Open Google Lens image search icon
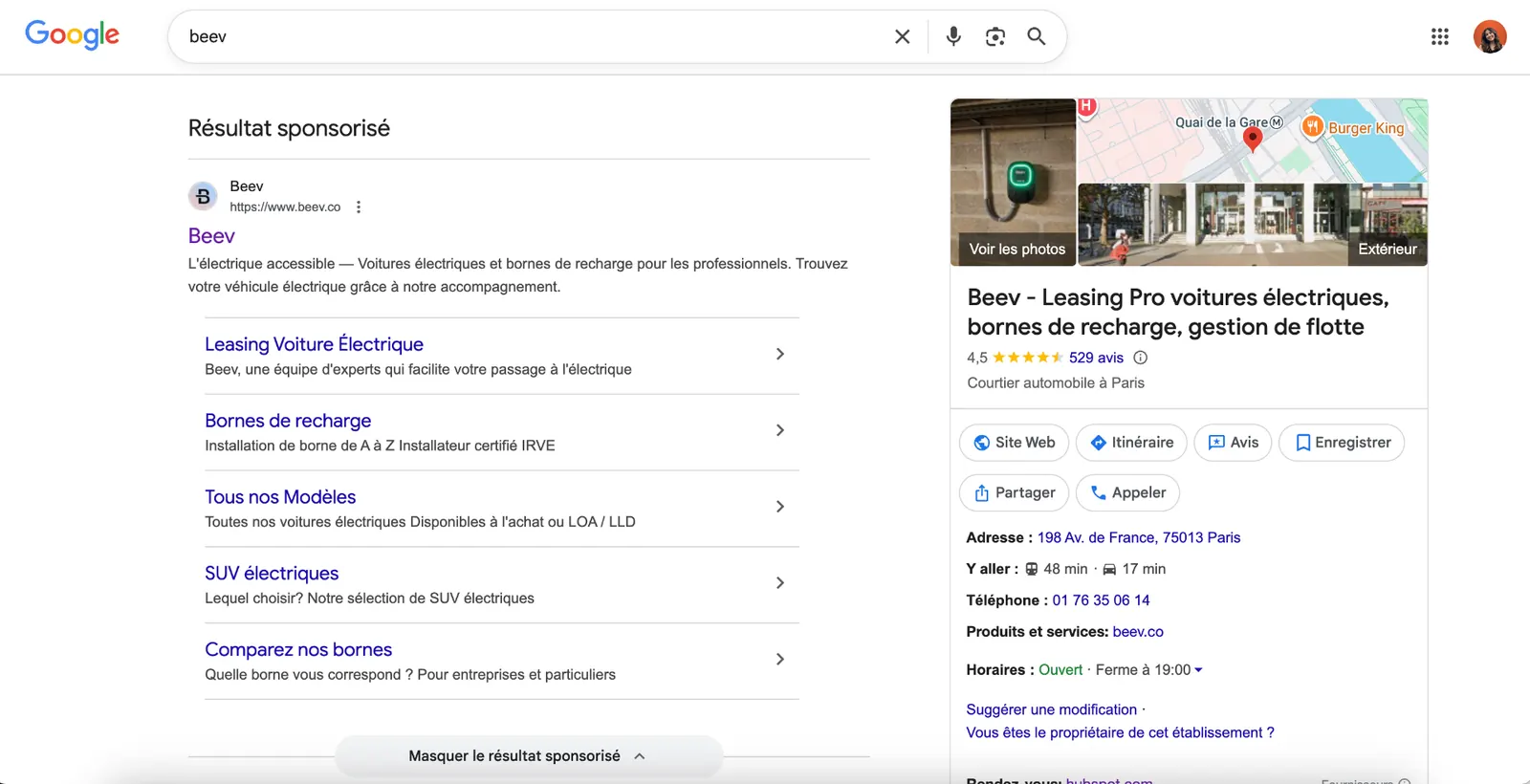1530x784 pixels. tap(995, 36)
